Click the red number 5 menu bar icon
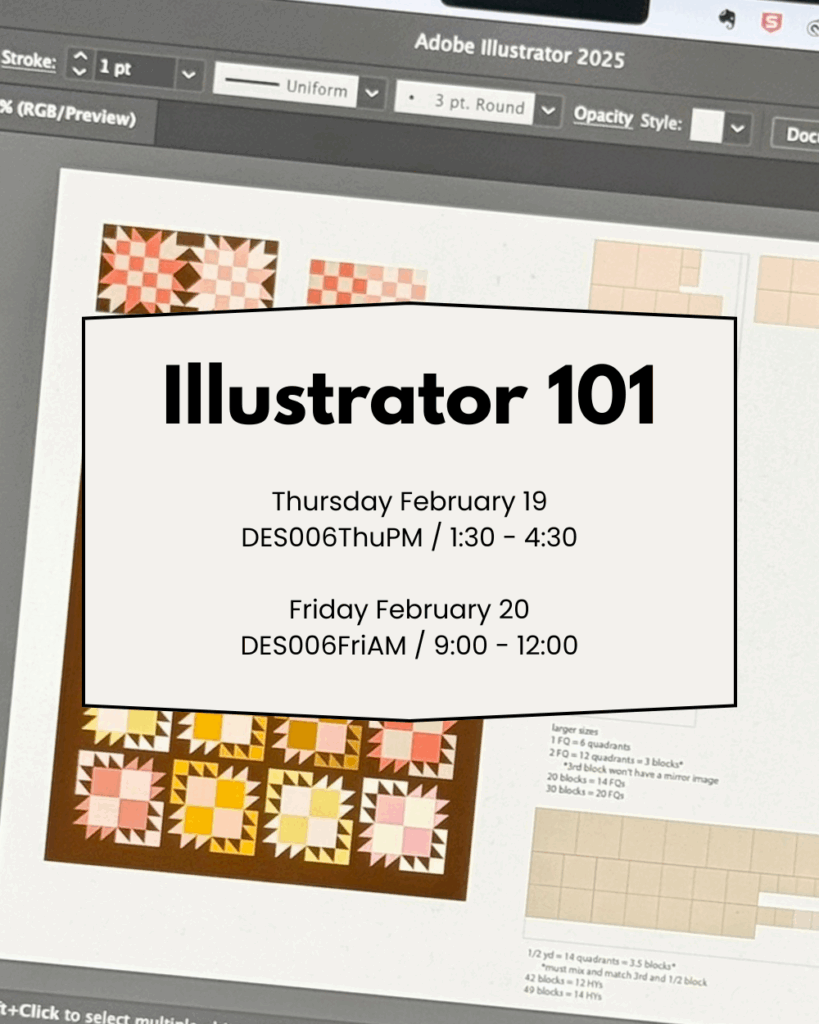Screen dimensions: 819x1024 tap(771, 22)
